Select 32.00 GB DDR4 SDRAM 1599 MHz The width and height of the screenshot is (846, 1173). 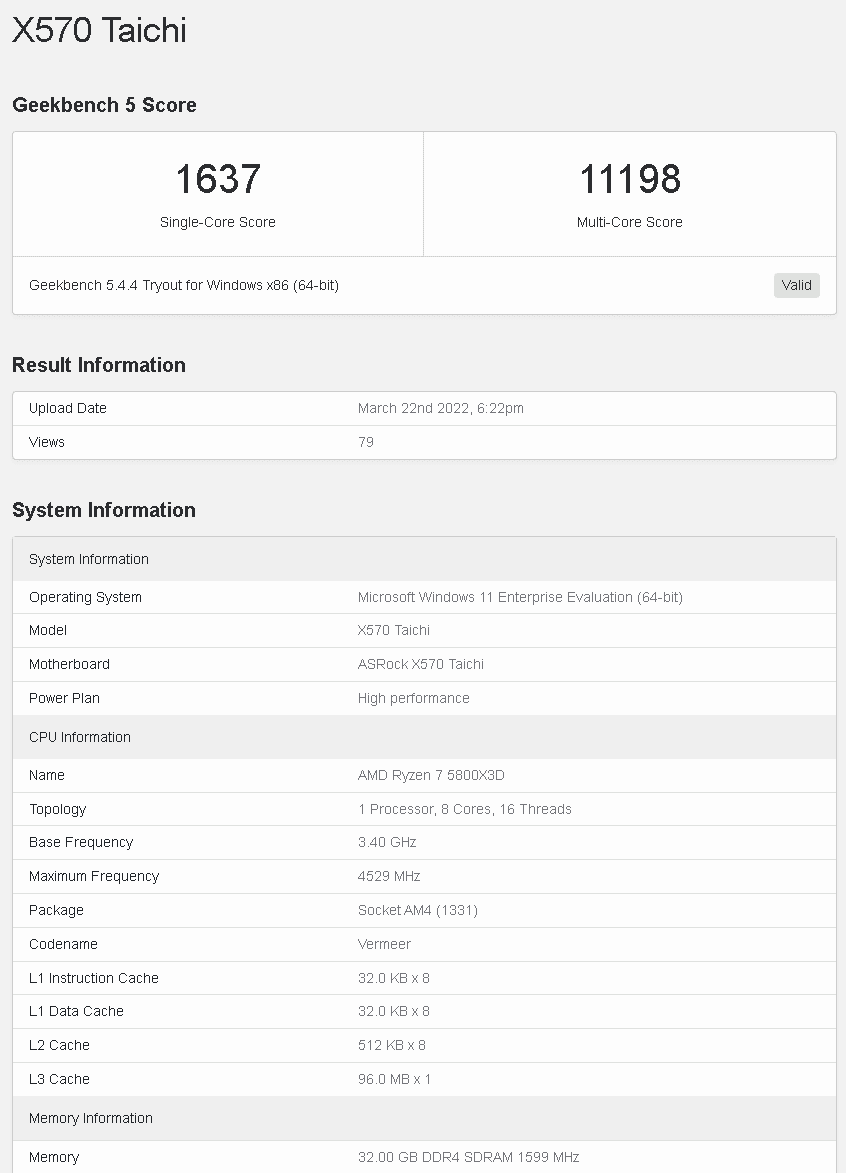[468, 1157]
